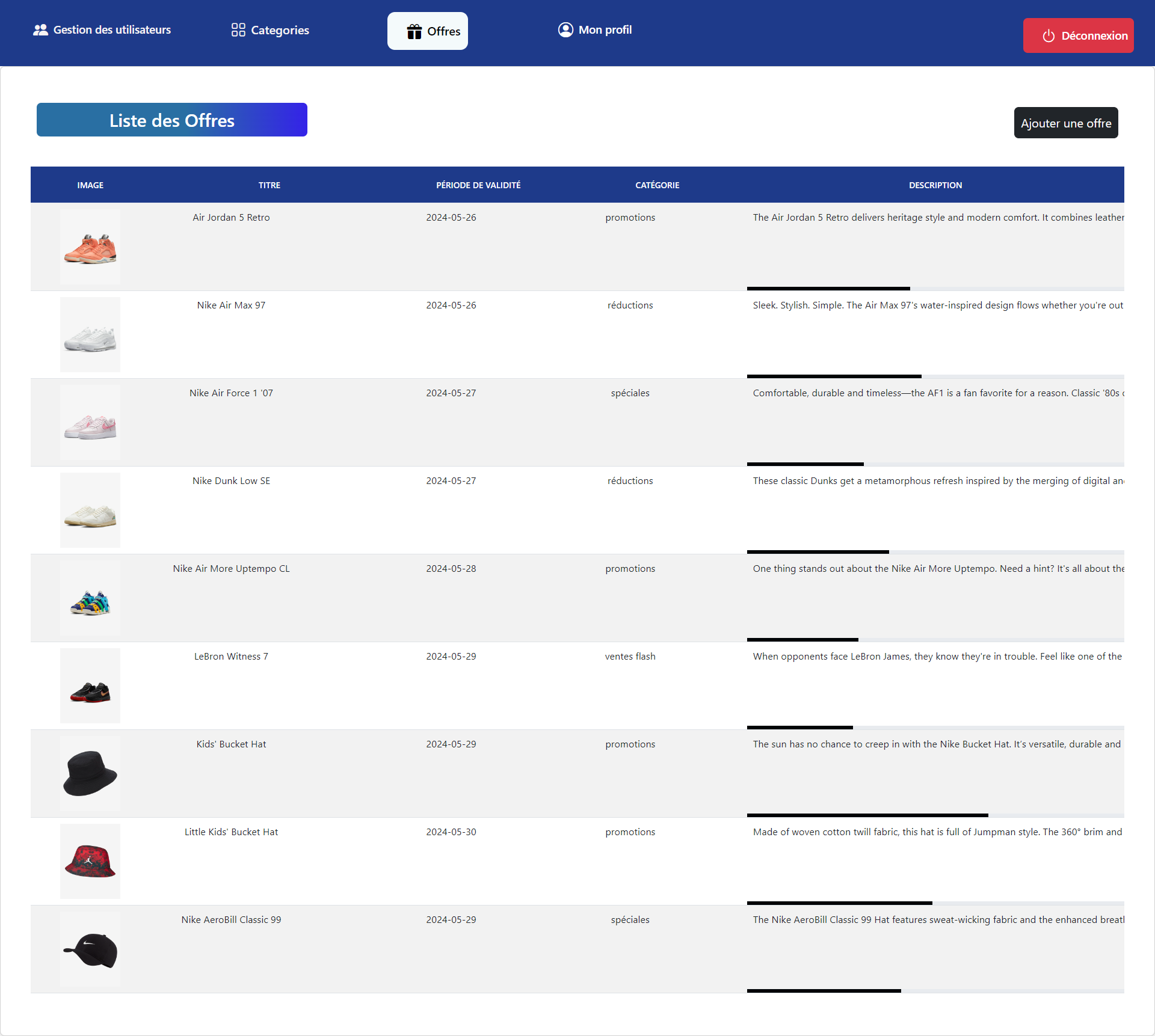1155x1036 pixels.
Task: Click the Little Kids' Bucket Hat description scrollbar
Action: [840, 903]
